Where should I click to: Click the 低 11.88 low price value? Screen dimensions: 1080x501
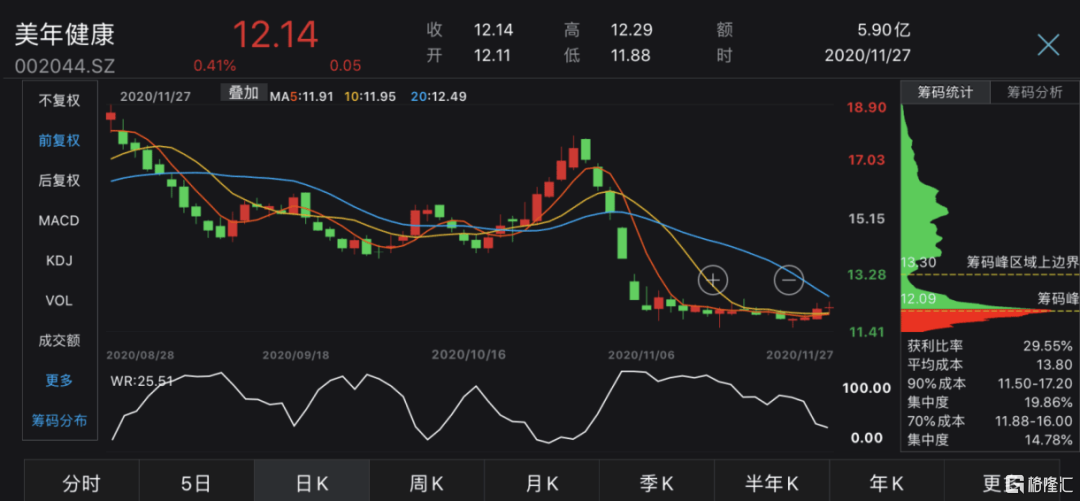[630, 56]
